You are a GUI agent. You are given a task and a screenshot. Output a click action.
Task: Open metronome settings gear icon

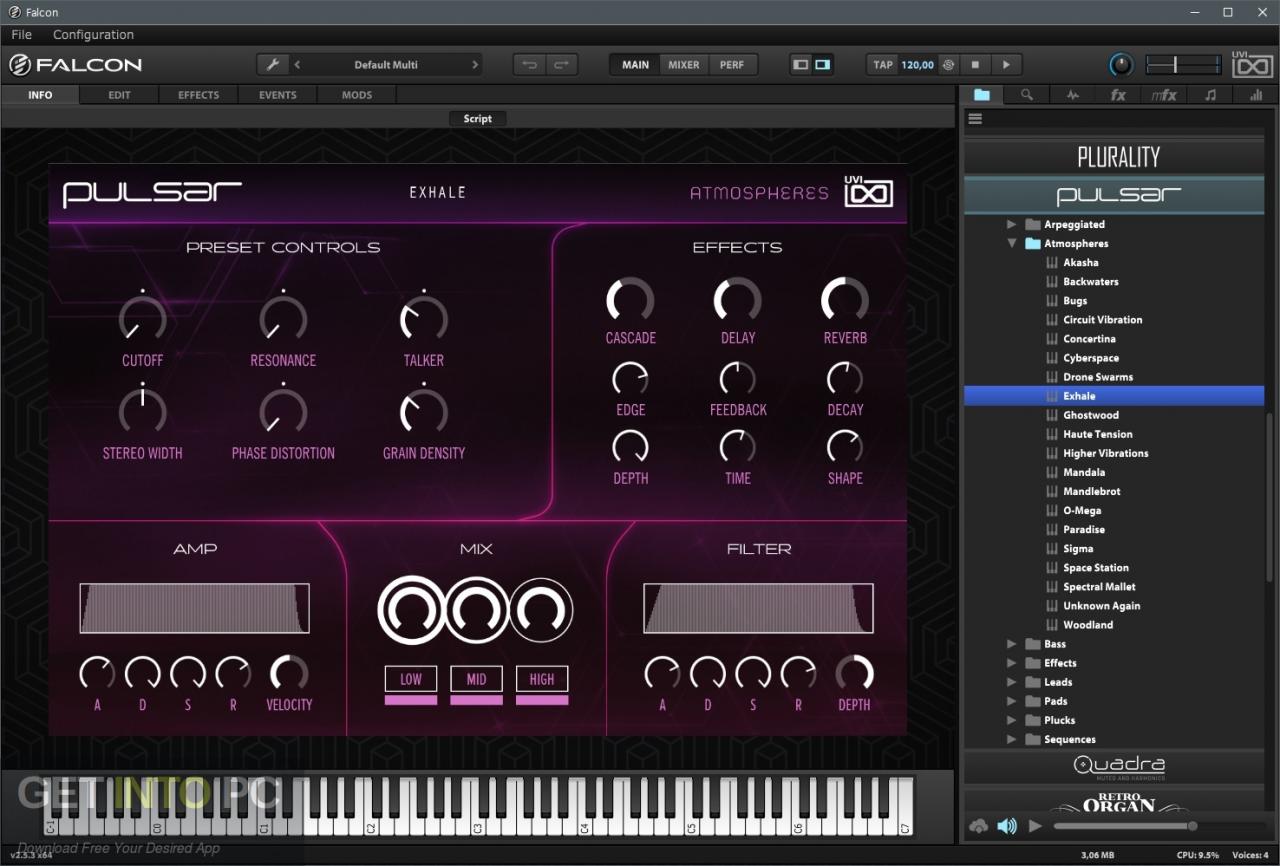948,64
